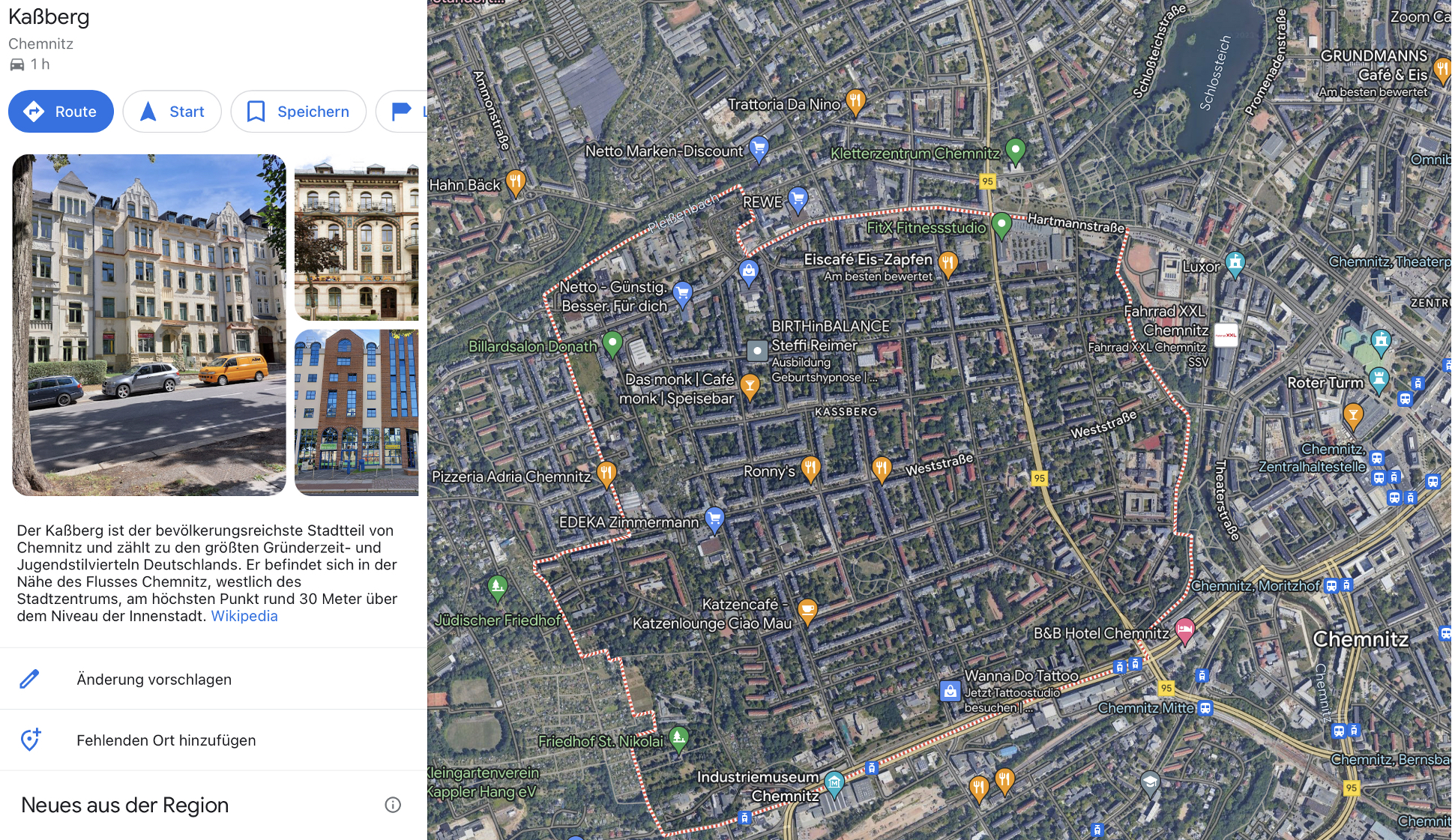The height and width of the screenshot is (840, 1452).
Task: Click the Chemnitz city label
Action: (1361, 639)
